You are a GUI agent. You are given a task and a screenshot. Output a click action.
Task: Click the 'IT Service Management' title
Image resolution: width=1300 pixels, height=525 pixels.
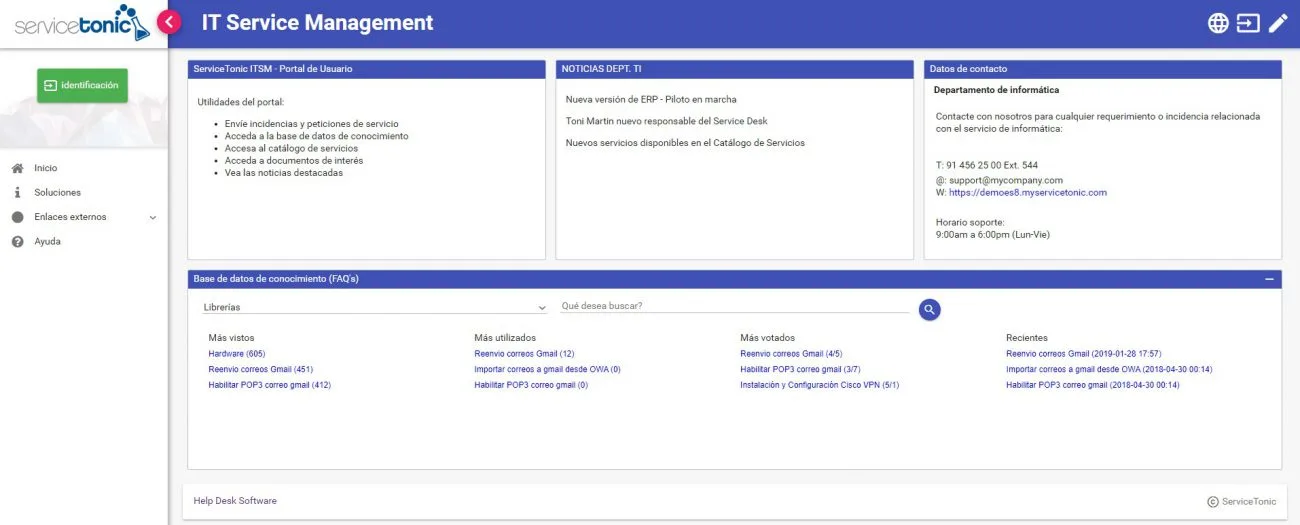point(317,22)
